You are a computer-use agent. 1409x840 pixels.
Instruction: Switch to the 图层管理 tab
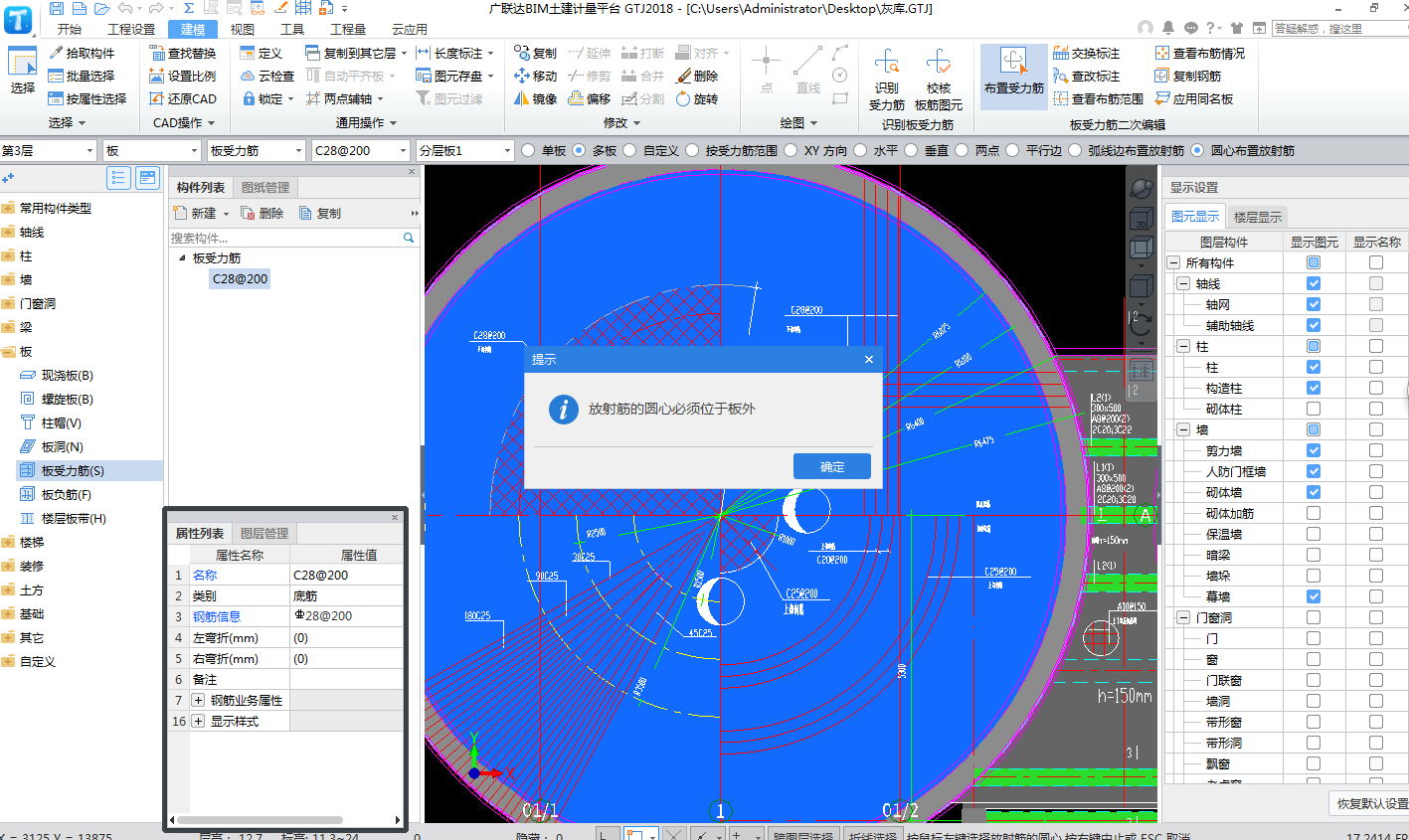(x=264, y=534)
